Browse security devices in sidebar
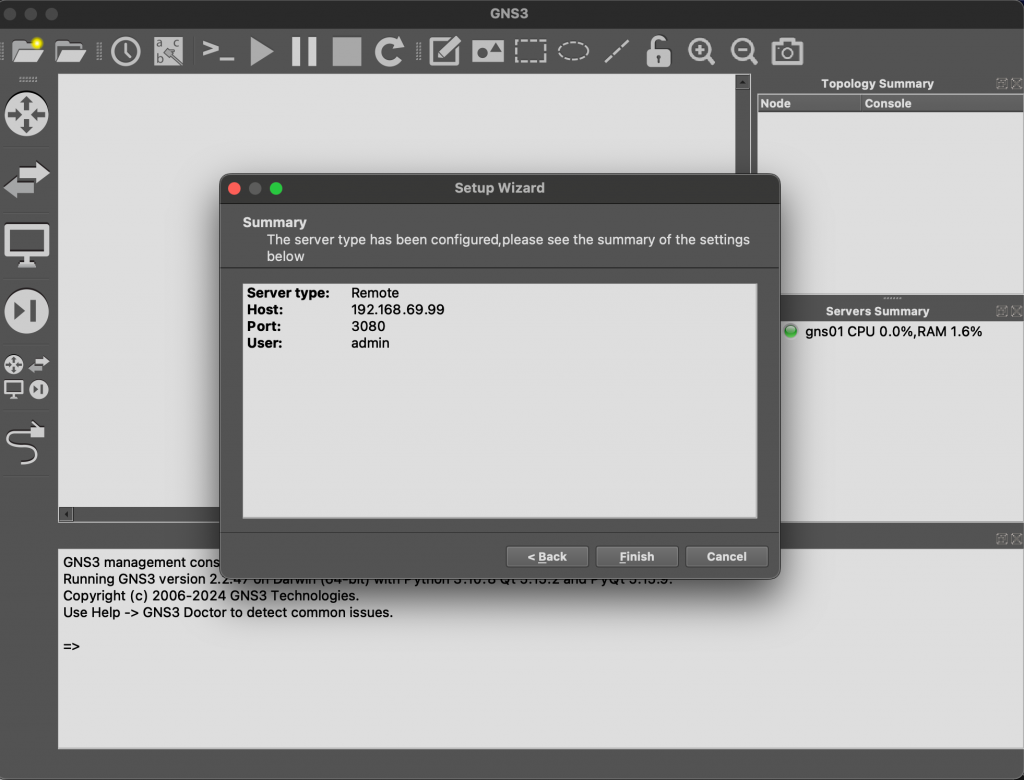Image resolution: width=1024 pixels, height=780 pixels. click(27, 311)
